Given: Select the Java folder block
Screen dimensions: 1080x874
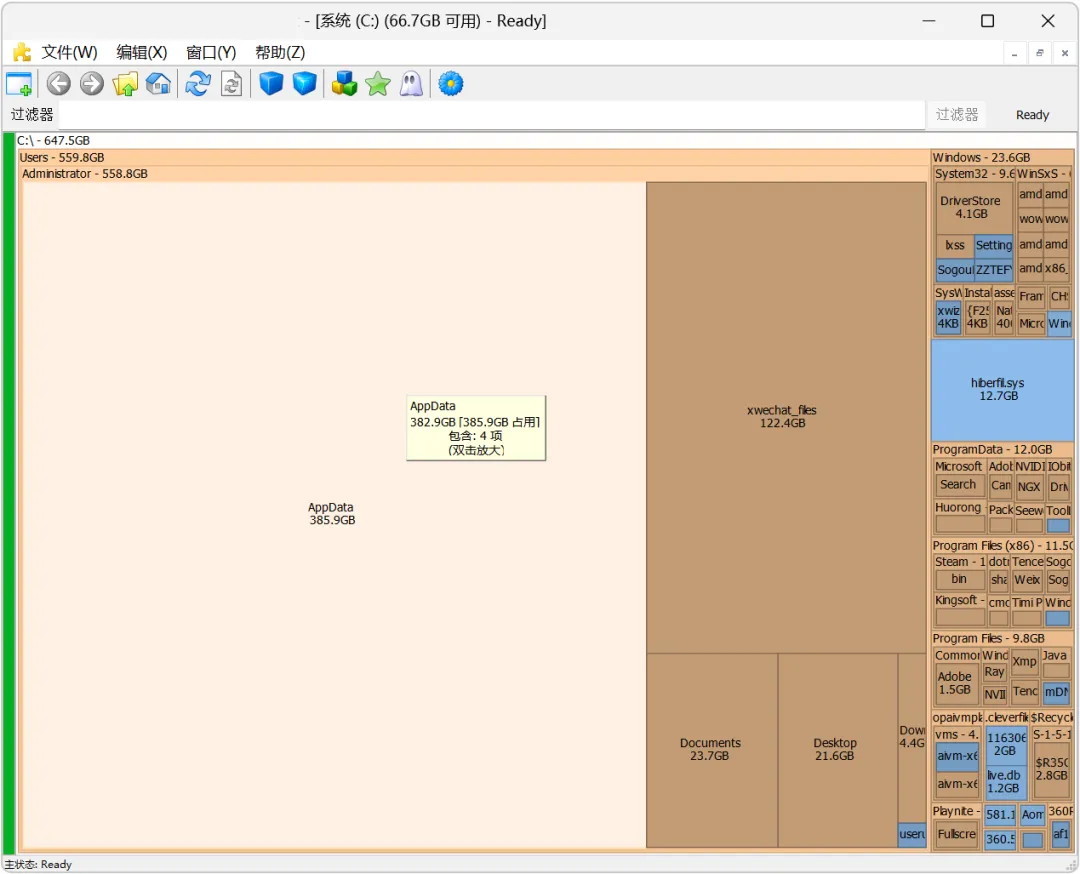Looking at the screenshot, I should 1056,663.
